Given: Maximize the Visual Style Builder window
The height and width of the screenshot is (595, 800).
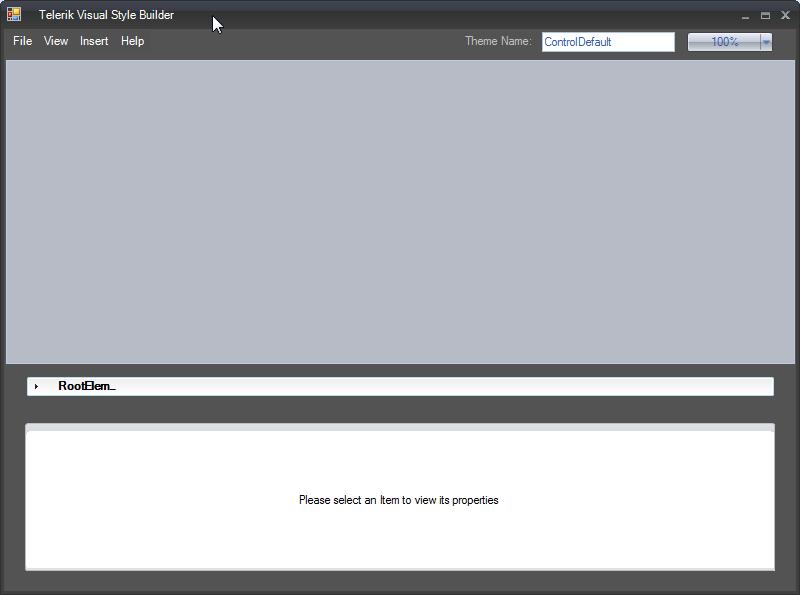Looking at the screenshot, I should (765, 16).
